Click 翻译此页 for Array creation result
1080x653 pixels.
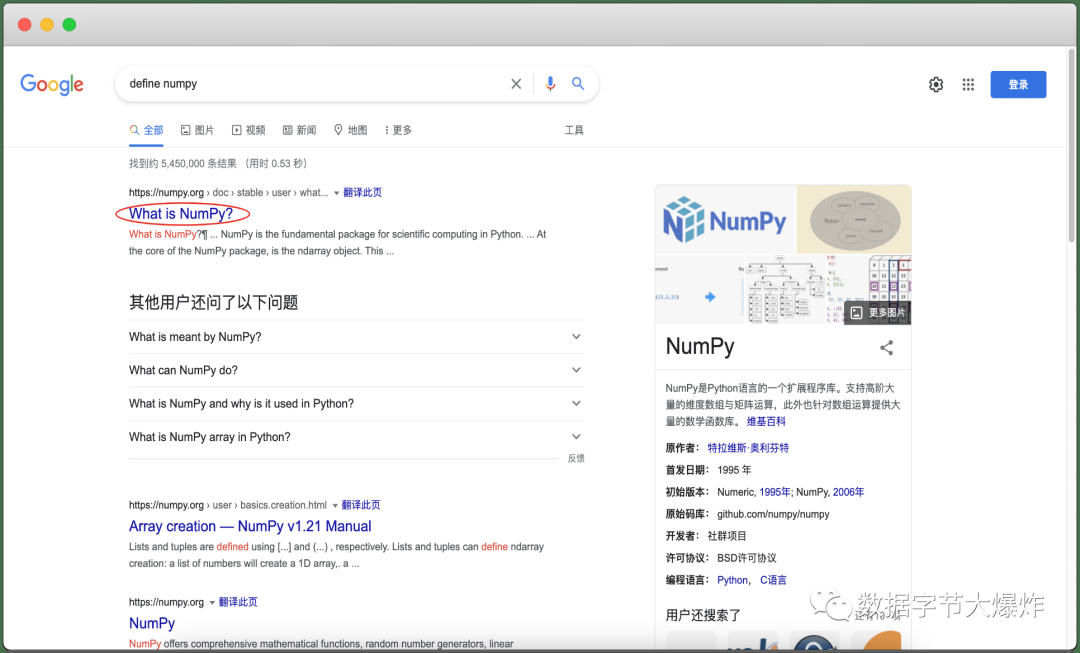point(361,505)
